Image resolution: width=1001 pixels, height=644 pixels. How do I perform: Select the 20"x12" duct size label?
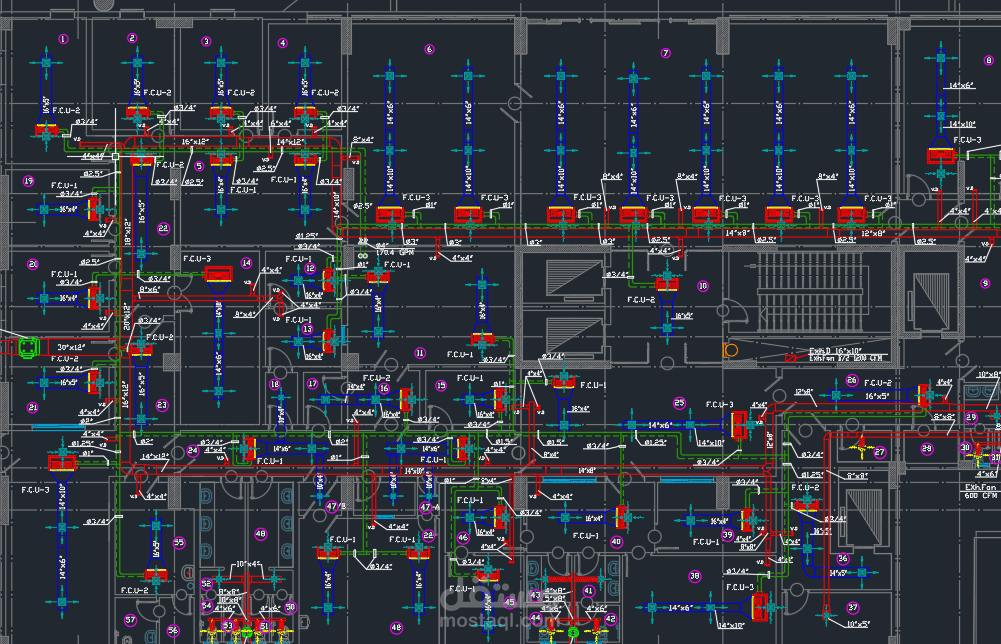126,317
